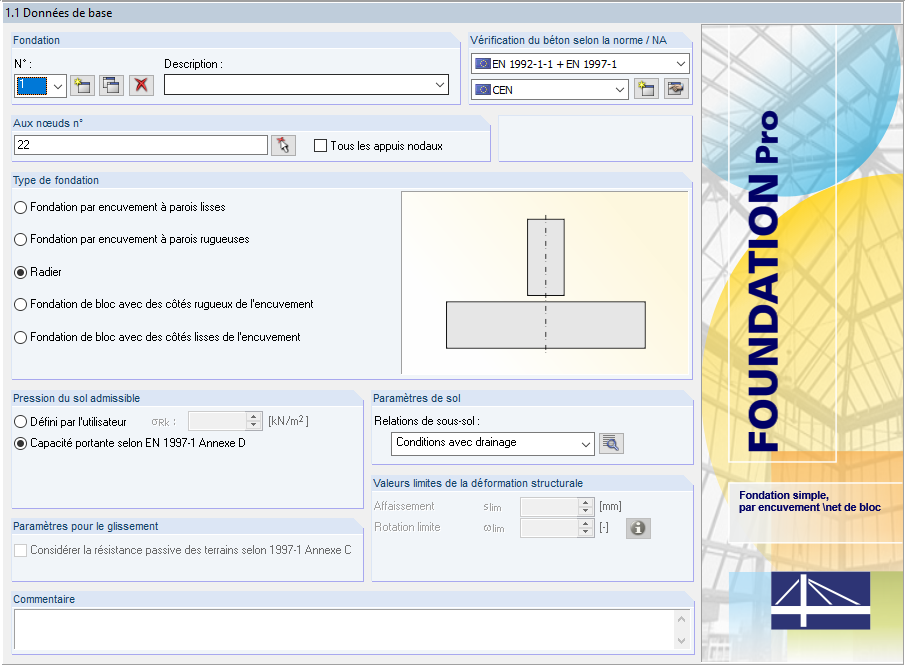Click the Aux nœuds n° input field

pos(140,145)
